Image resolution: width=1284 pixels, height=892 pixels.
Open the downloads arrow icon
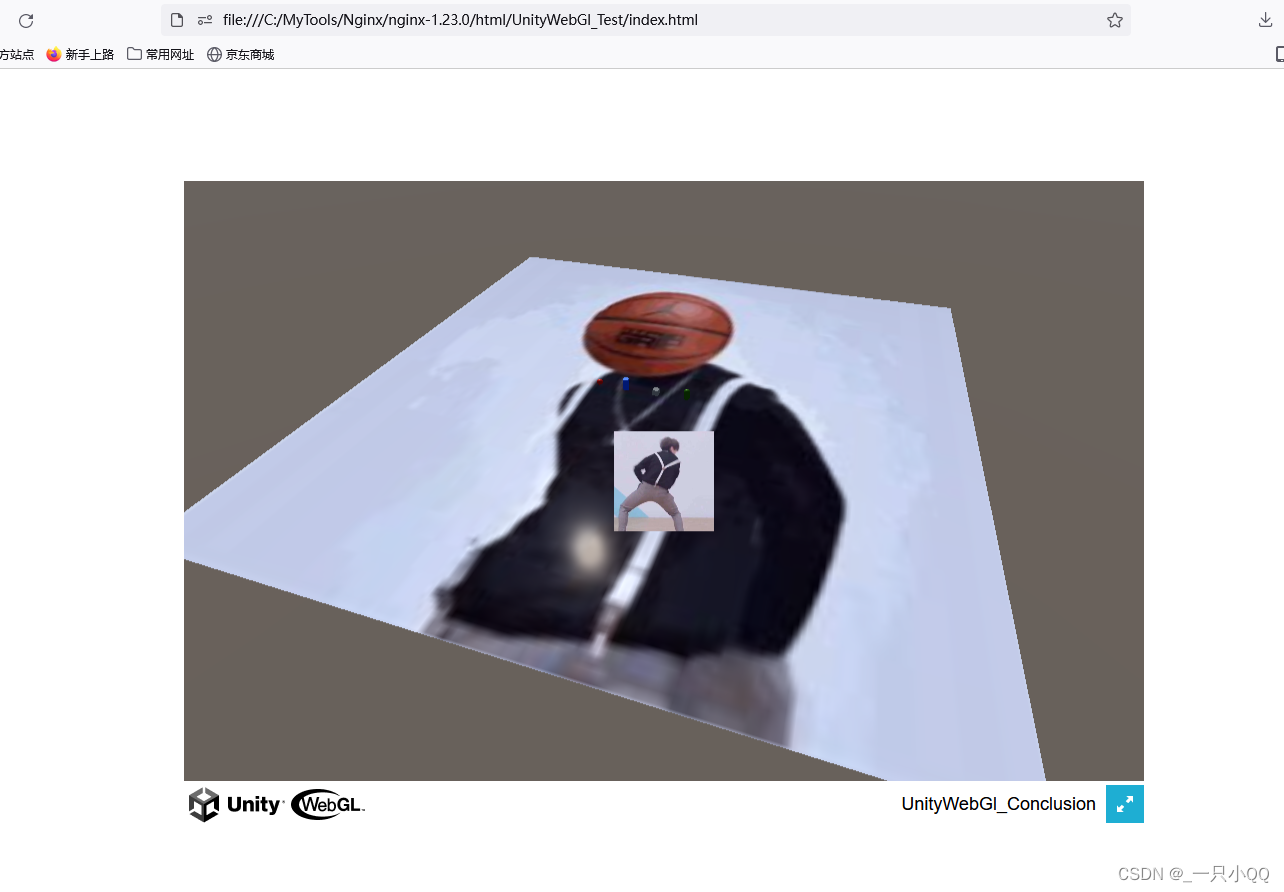(x=1265, y=20)
